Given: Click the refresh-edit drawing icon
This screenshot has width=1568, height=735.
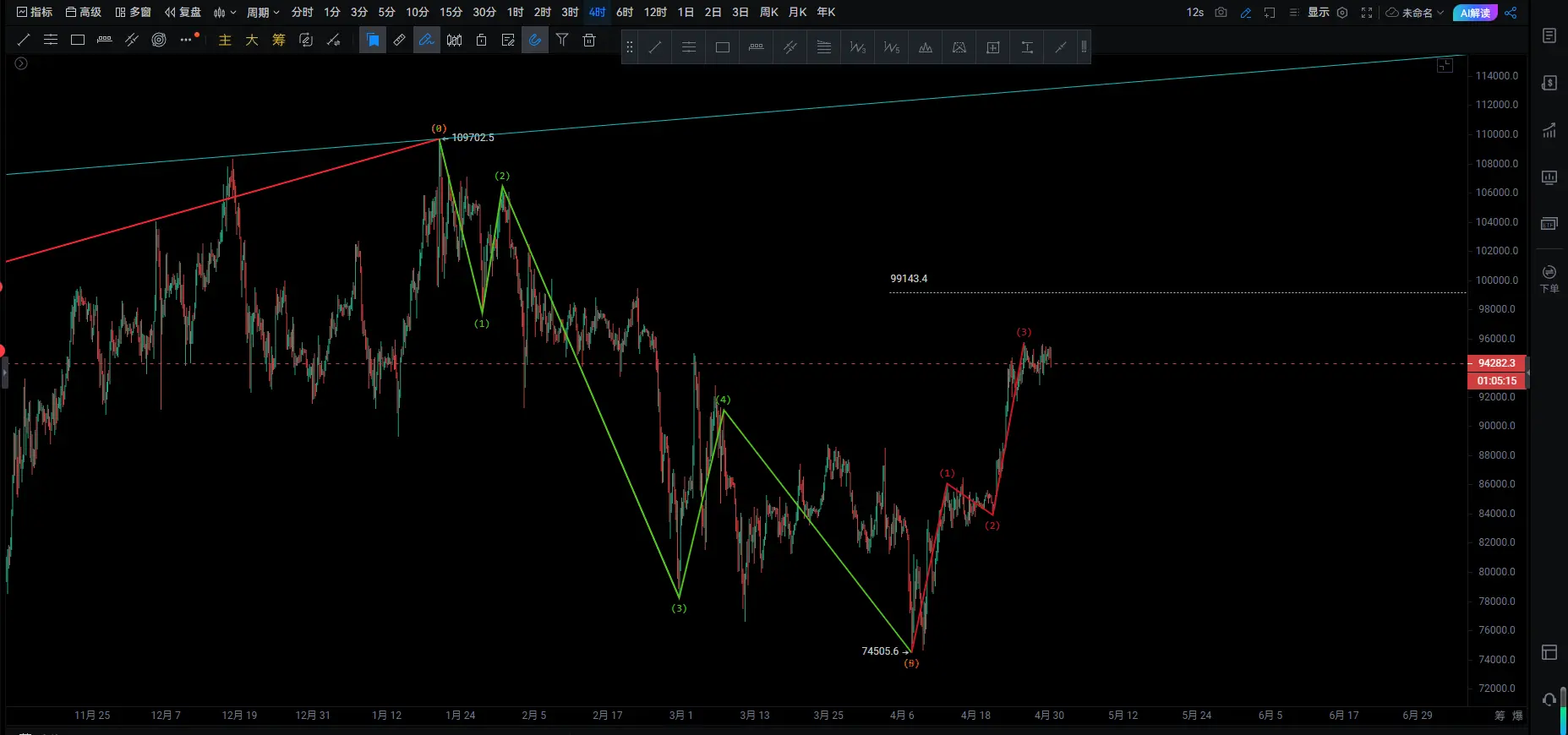Looking at the screenshot, I should [x=306, y=40].
